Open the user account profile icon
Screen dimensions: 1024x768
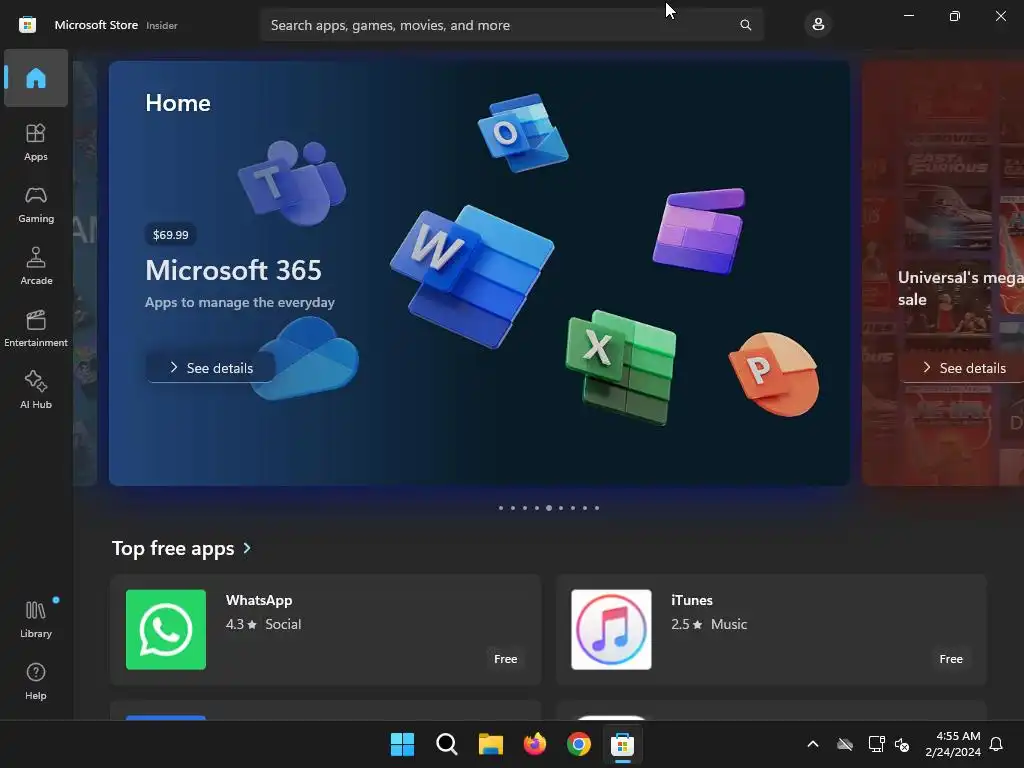[818, 25]
